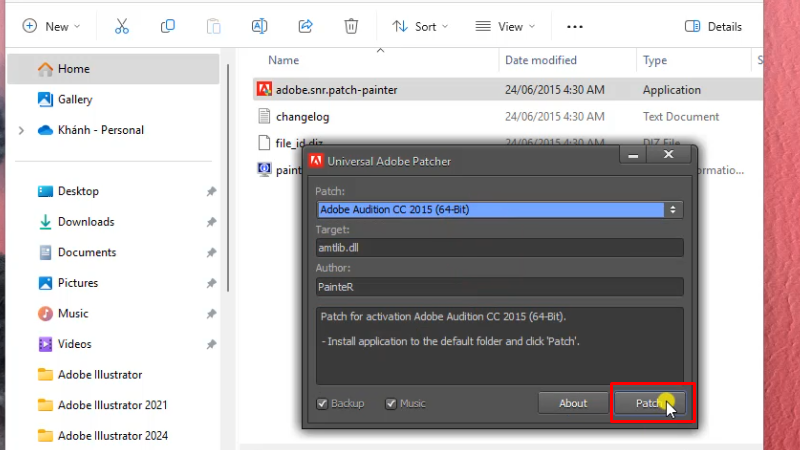Open the Adobe Illustrator 2024 folder
Image resolution: width=800 pixels, height=450 pixels.
click(x=113, y=436)
